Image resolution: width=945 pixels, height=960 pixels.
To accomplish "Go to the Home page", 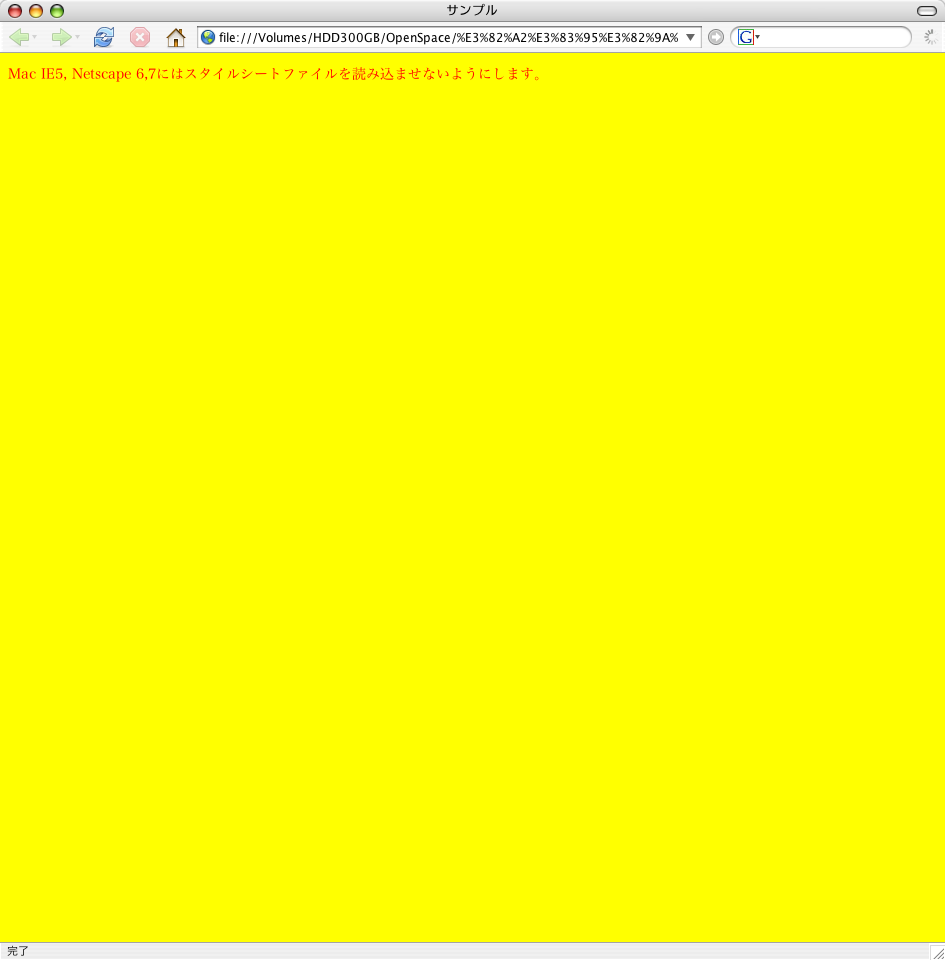I will click(x=176, y=38).
